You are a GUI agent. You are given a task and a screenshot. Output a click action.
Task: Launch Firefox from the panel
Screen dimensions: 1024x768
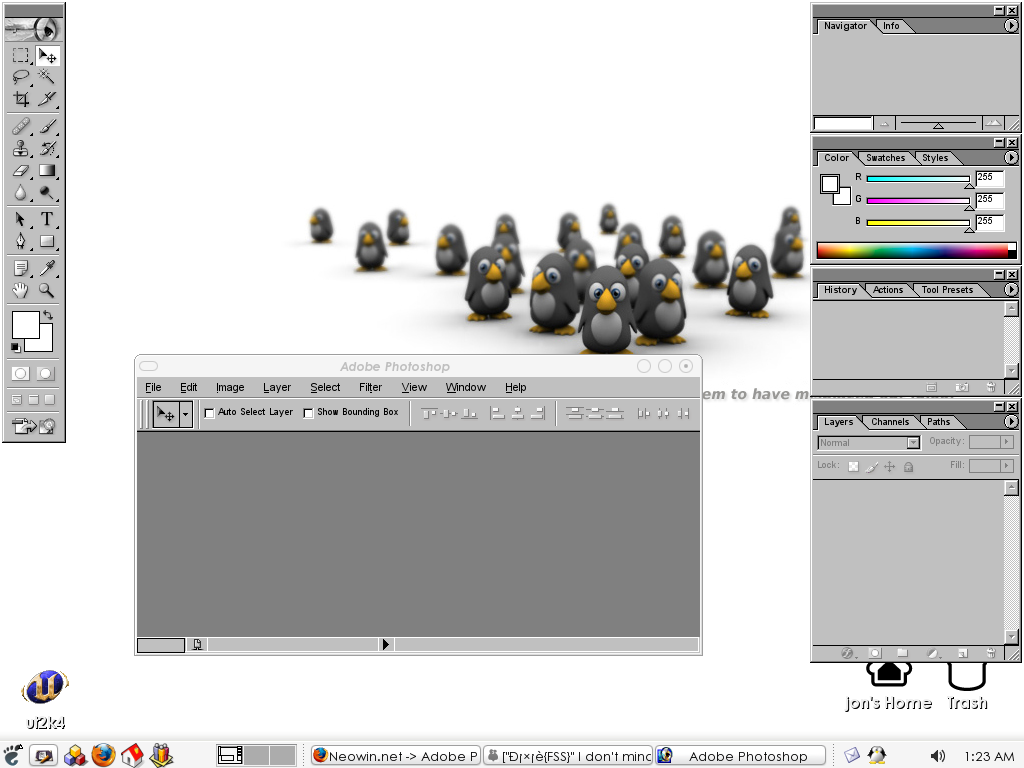coord(103,755)
